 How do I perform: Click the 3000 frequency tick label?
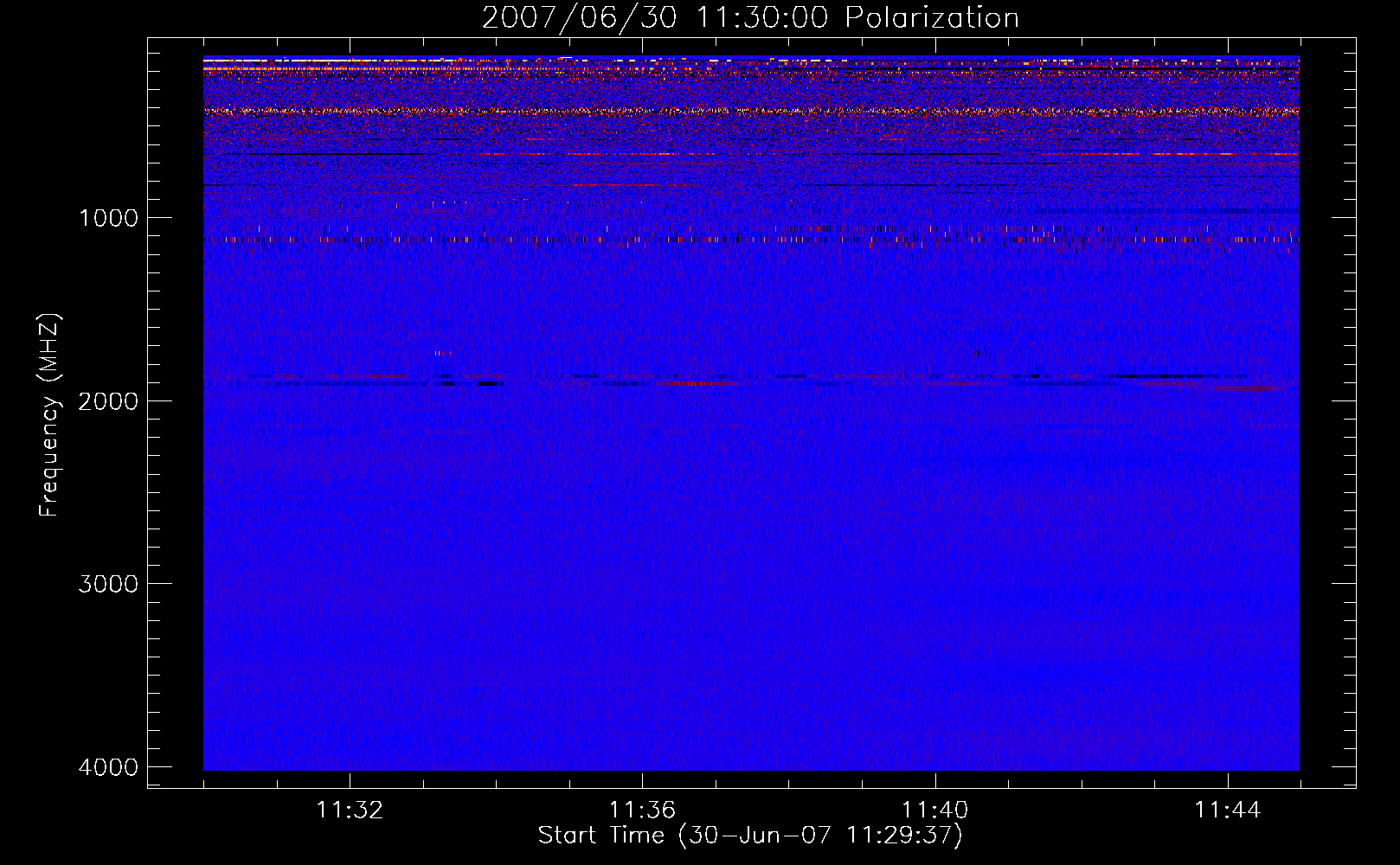click(x=109, y=584)
